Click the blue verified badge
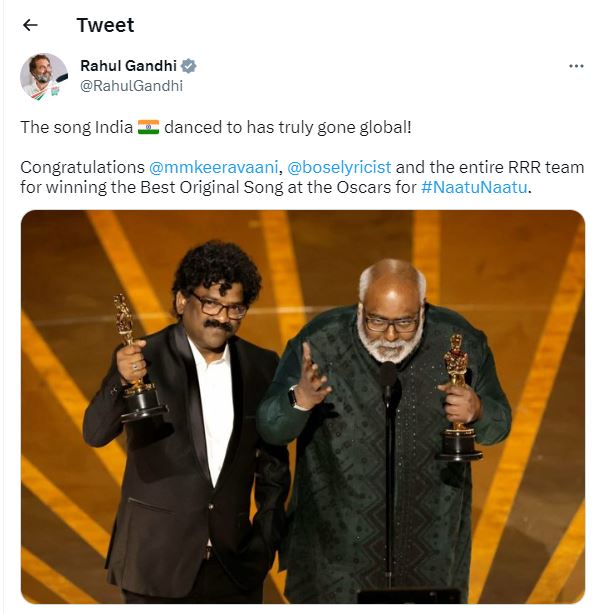The width and height of the screenshot is (601, 613). click(x=189, y=66)
